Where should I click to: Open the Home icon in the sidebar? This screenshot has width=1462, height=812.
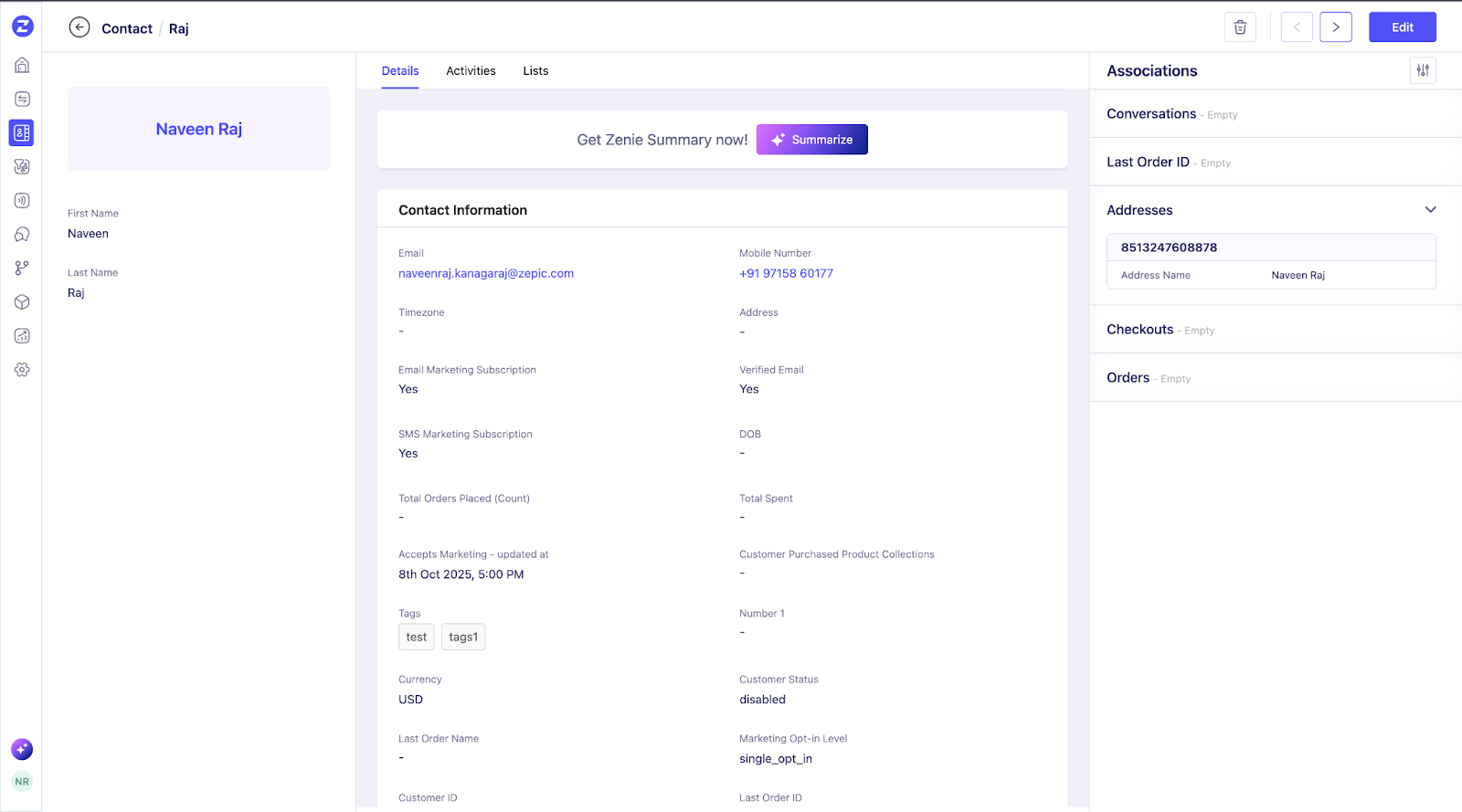(23, 65)
